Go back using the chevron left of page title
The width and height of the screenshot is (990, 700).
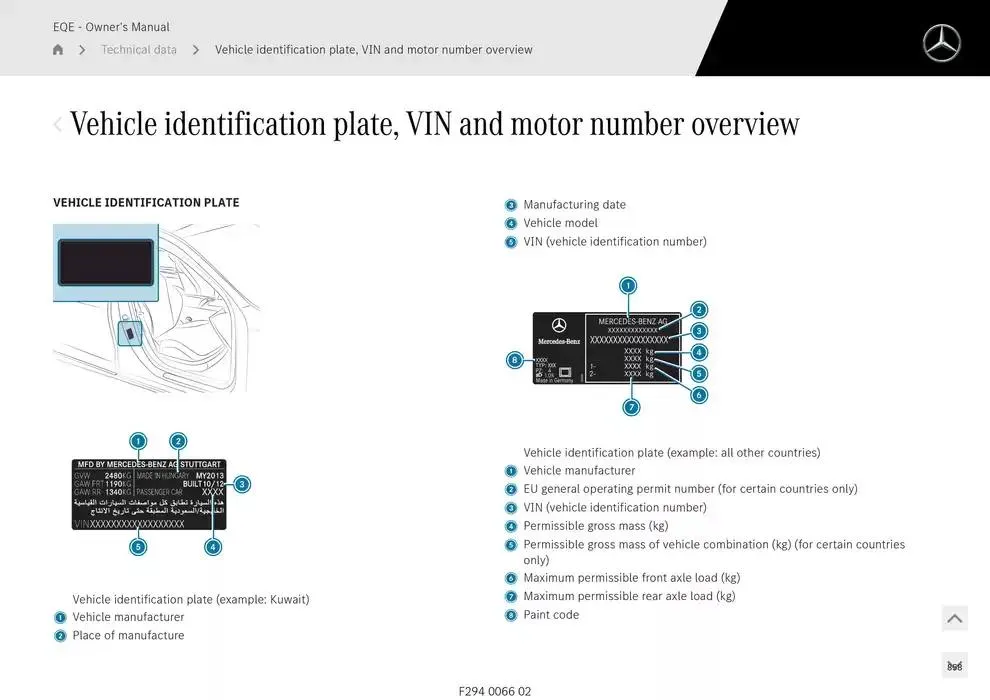tap(58, 125)
